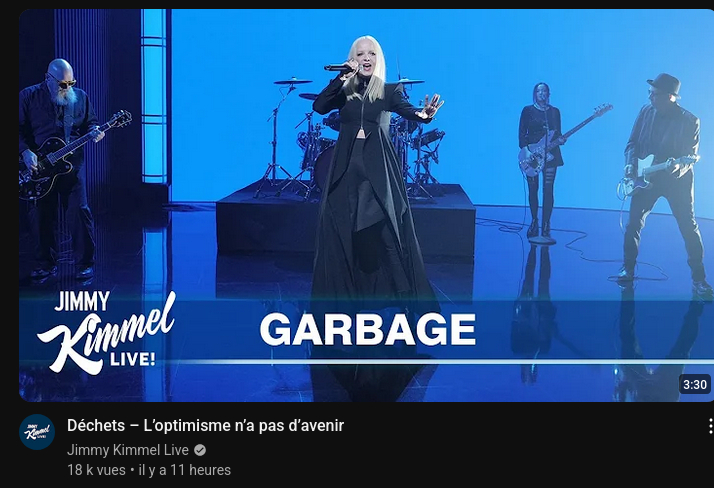Screen dimensions: 714x488
Task: Click the guitarist wearing a hat
Action: tap(663, 180)
